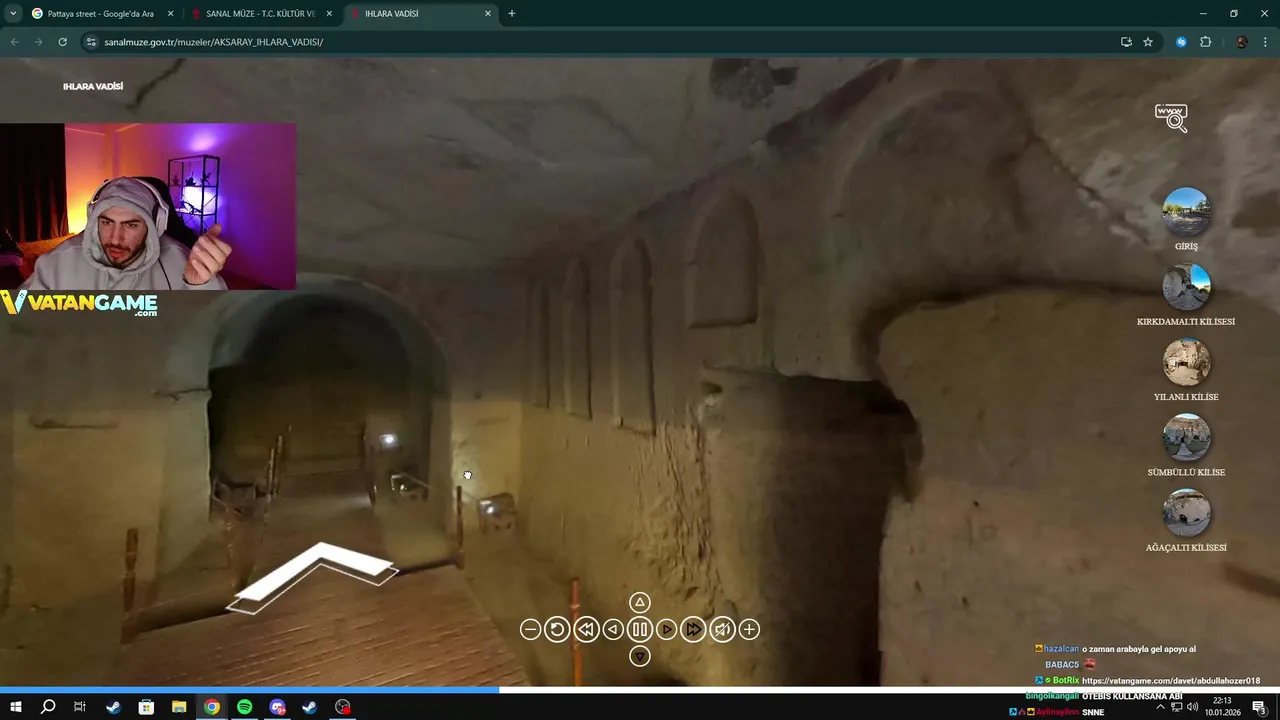The height and width of the screenshot is (720, 1280).
Task: Open a new browser tab
Action: [x=512, y=14]
